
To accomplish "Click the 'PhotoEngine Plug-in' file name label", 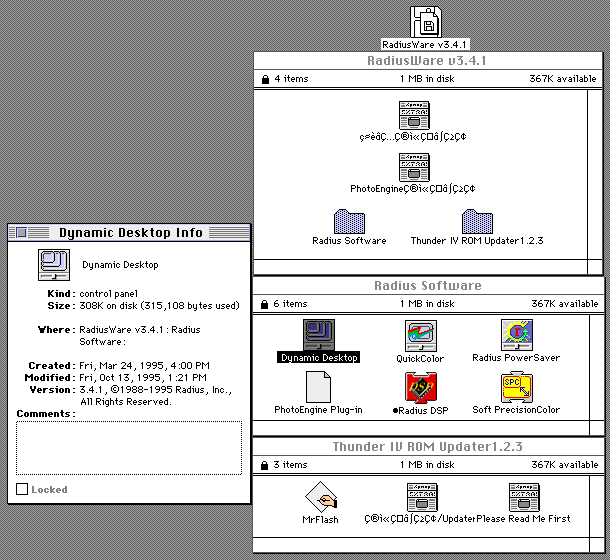I will click(318, 410).
